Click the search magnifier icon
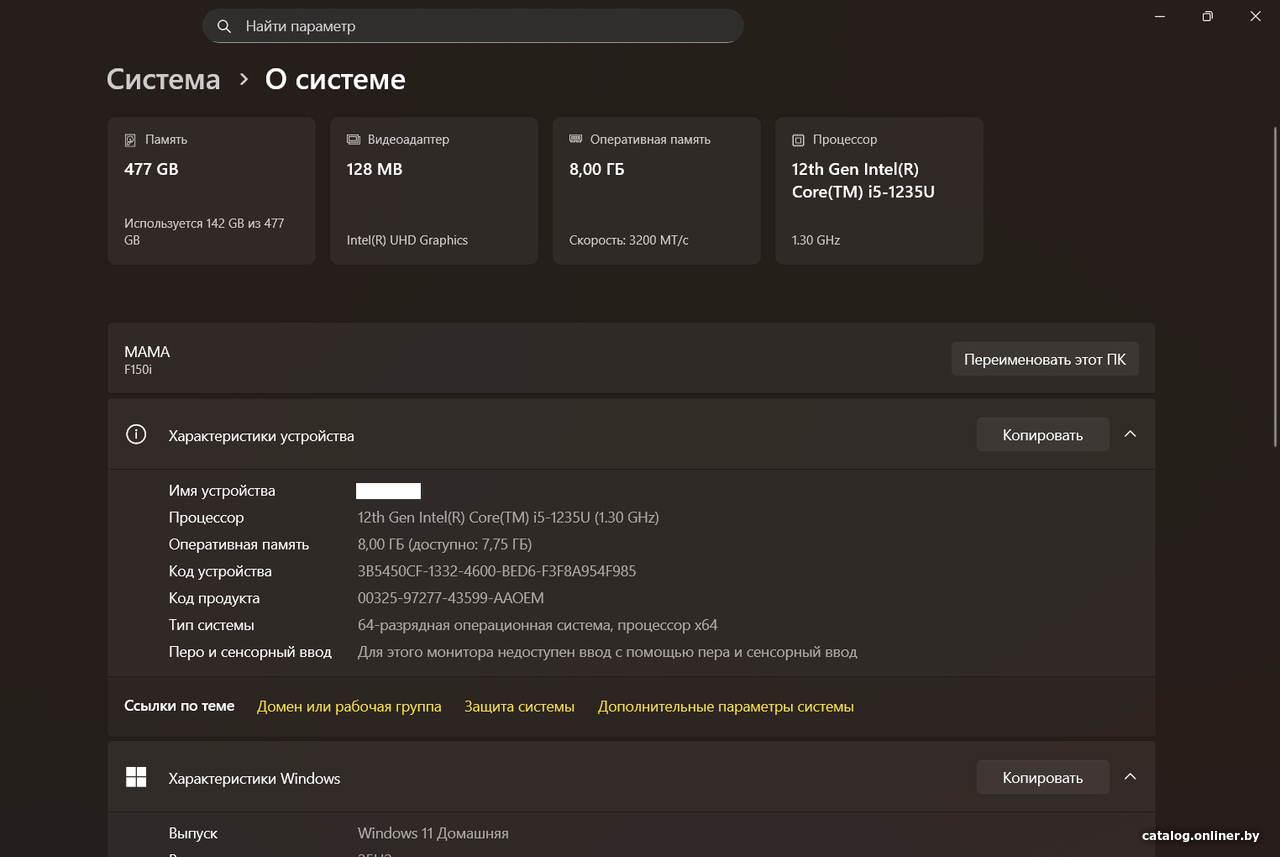The width and height of the screenshot is (1280, 857). click(224, 26)
